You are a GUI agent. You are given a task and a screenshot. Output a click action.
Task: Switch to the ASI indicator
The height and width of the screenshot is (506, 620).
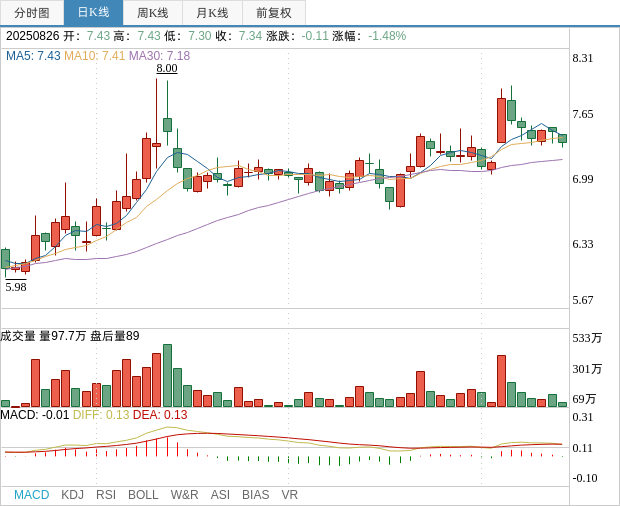coord(220,495)
